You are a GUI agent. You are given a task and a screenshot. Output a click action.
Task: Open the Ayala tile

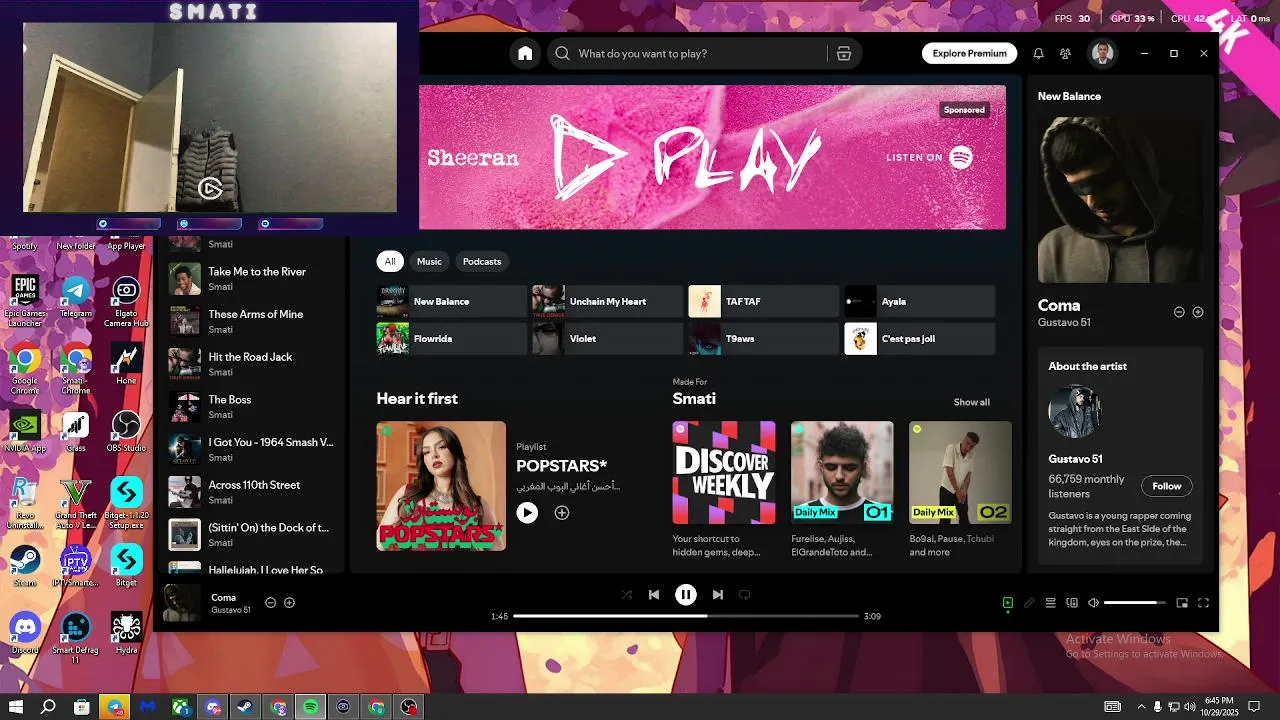(x=920, y=301)
